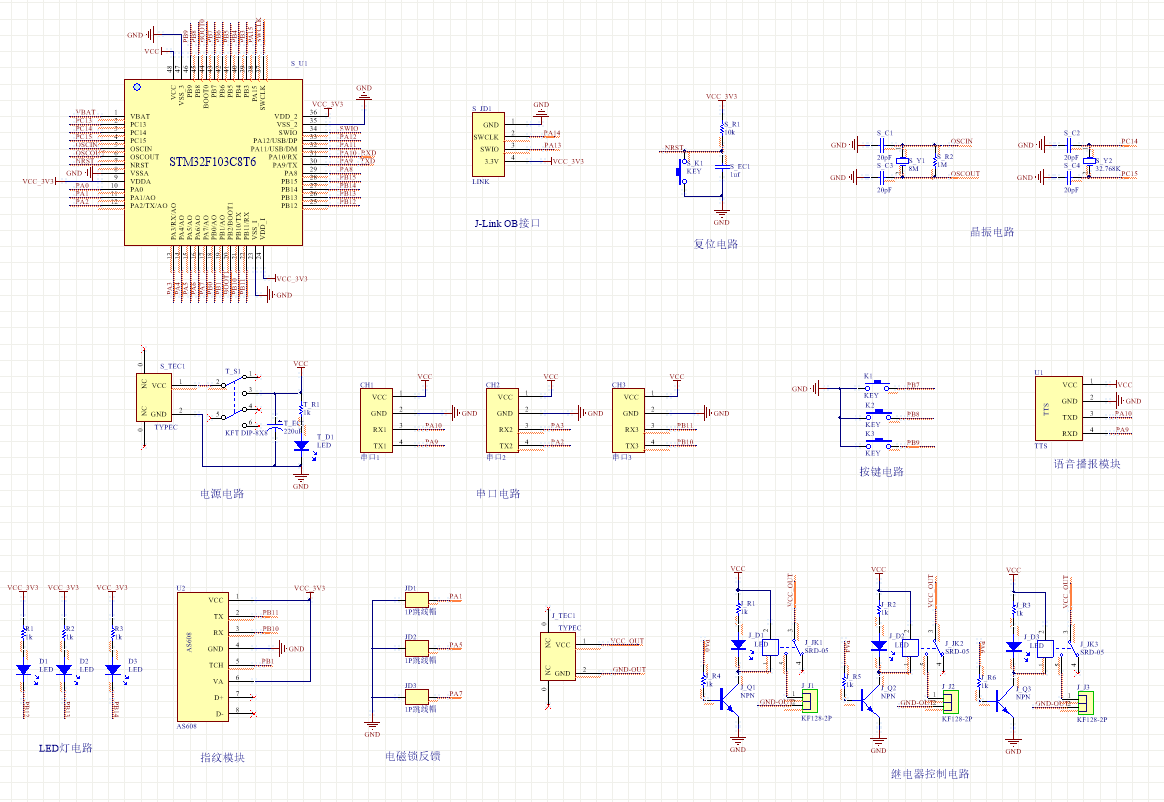Select the VCC_OUT net label at J_TEC1

point(627,641)
